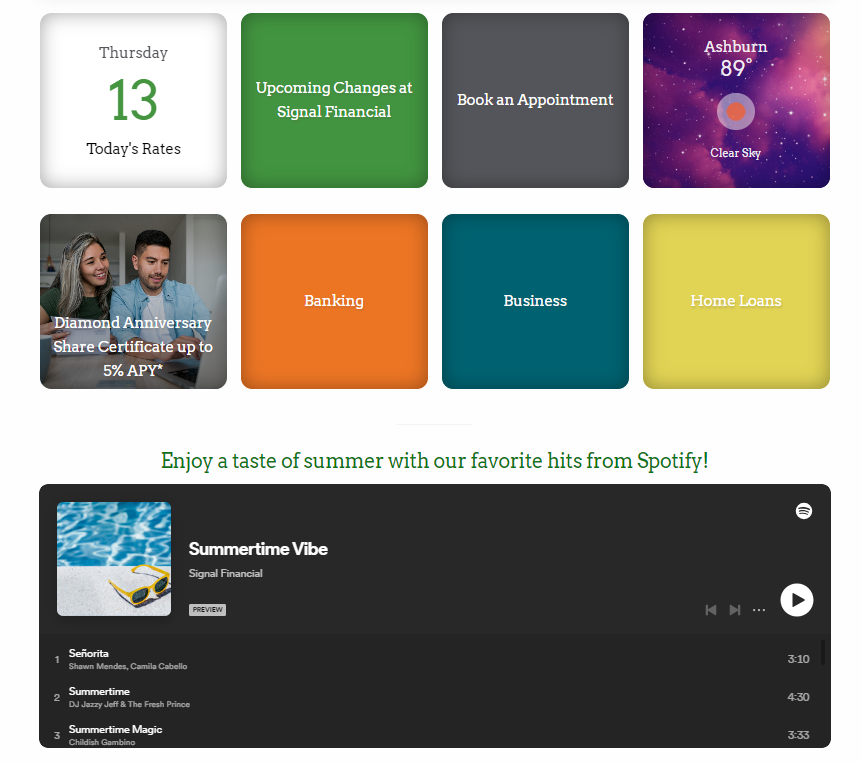Viewport: 862px width, 762px height.
Task: Open the Ashburn 89° weather tile
Action: coord(736,101)
